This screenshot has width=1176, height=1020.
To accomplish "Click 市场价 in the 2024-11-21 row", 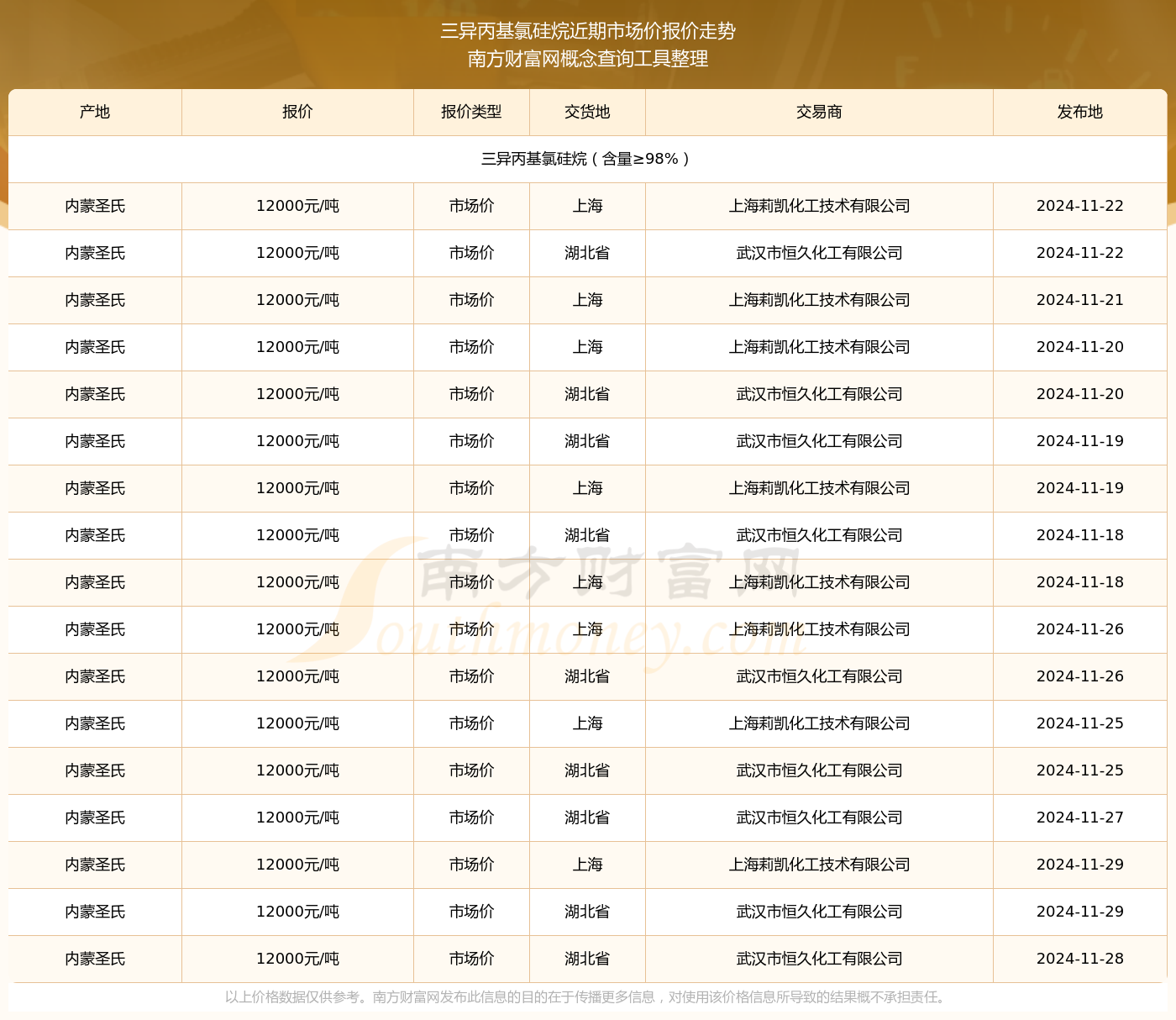I will tap(471, 300).
